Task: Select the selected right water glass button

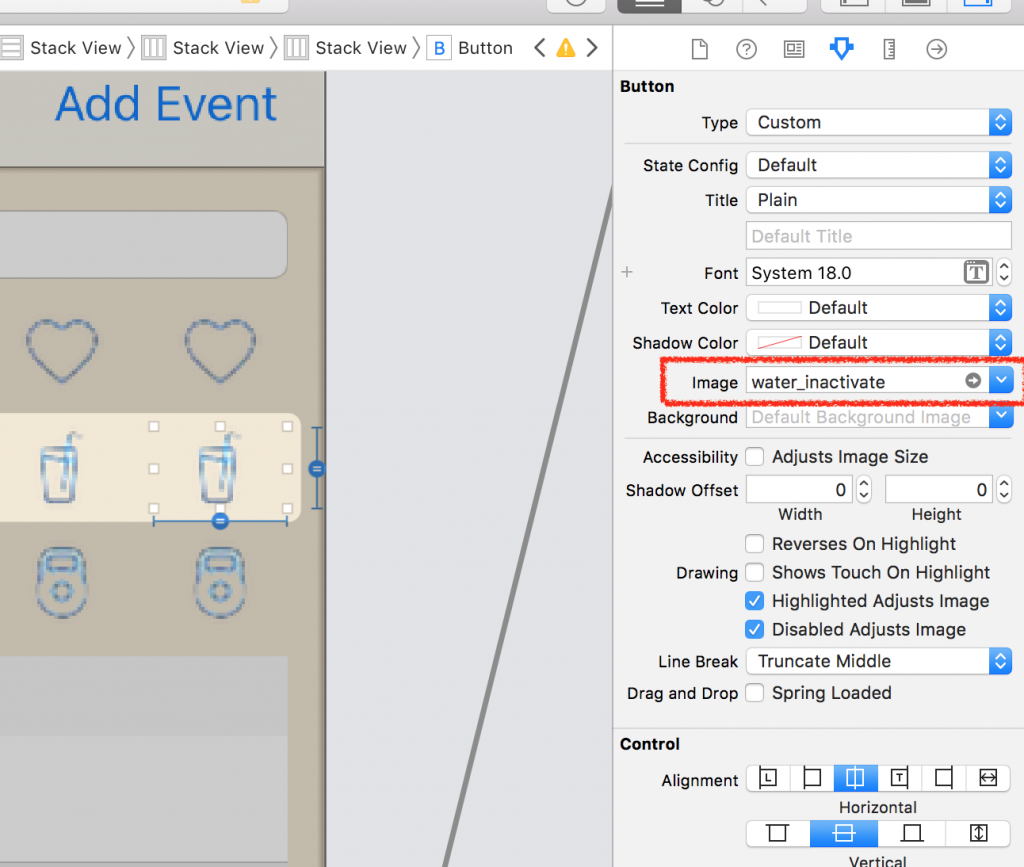Action: point(220,467)
